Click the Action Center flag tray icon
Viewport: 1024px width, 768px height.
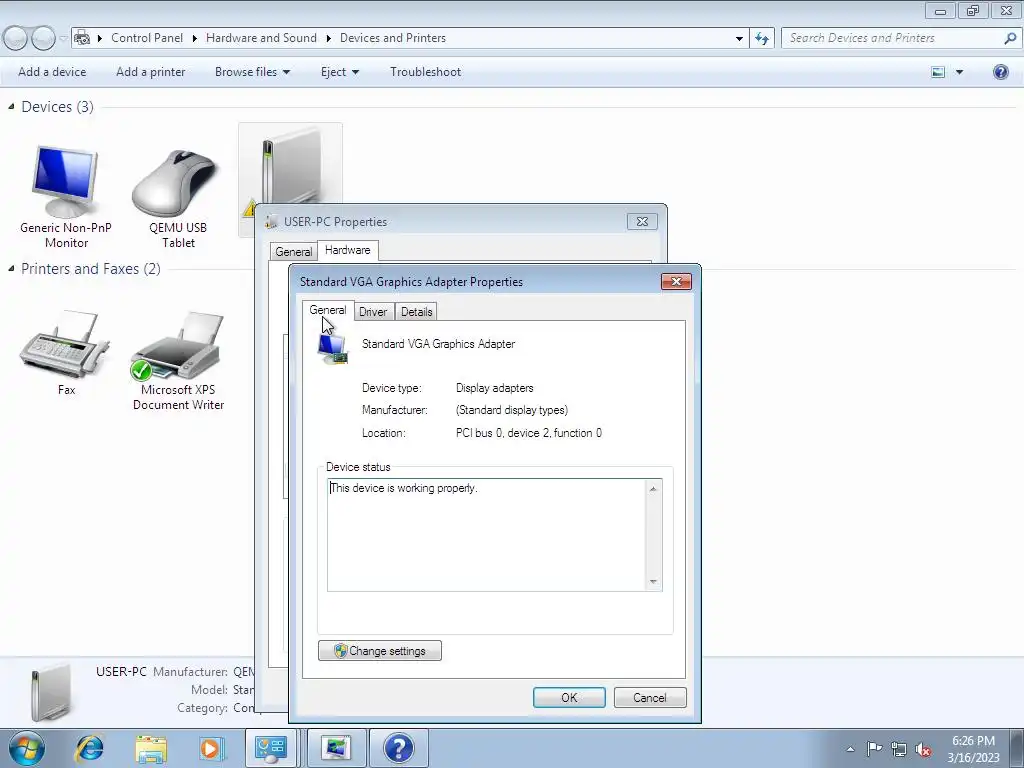tap(874, 749)
